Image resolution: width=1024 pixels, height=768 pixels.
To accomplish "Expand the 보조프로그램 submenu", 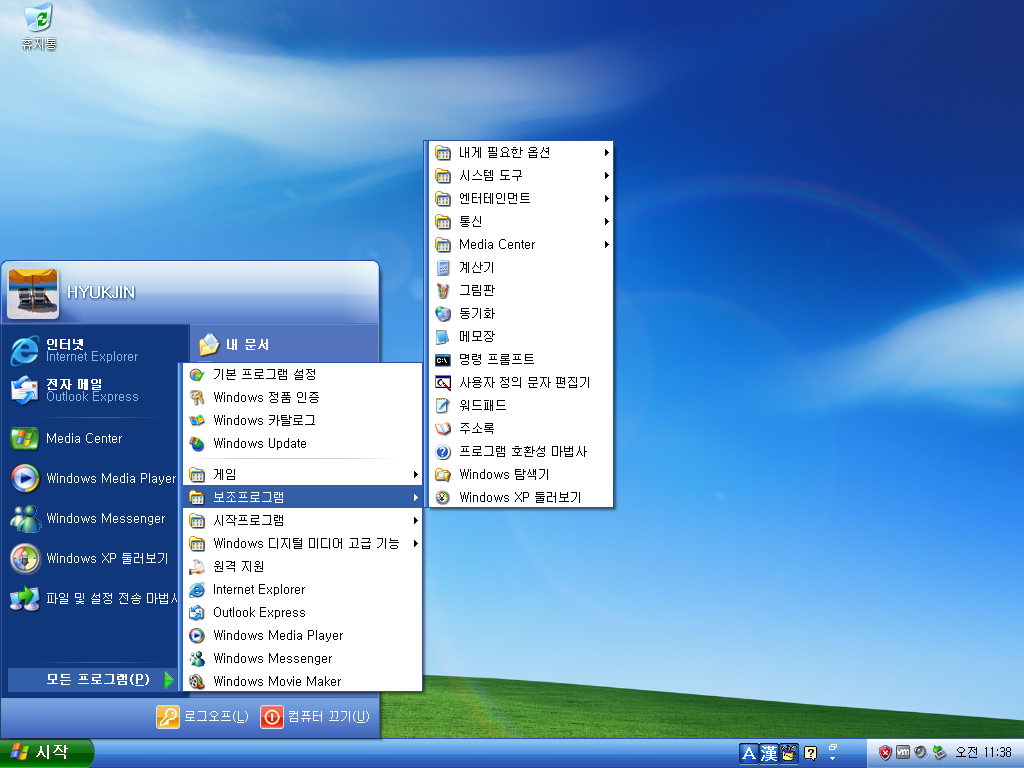I will [x=302, y=497].
